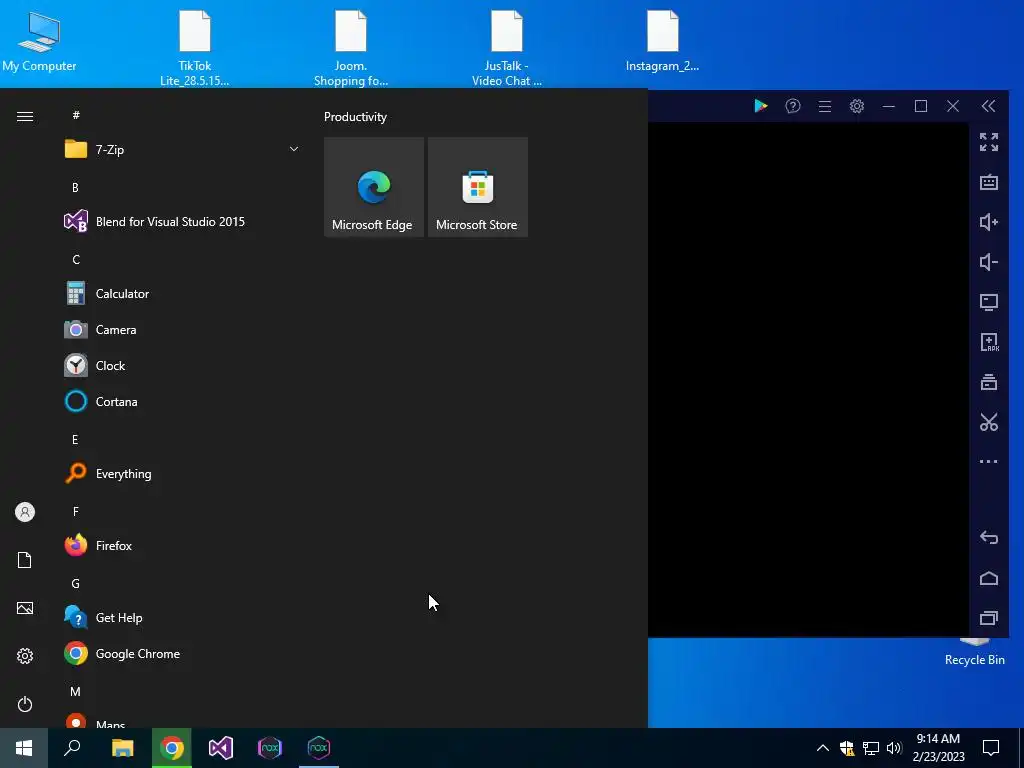Tap the Nox Android home button
The height and width of the screenshot is (768, 1024).
tap(989, 578)
